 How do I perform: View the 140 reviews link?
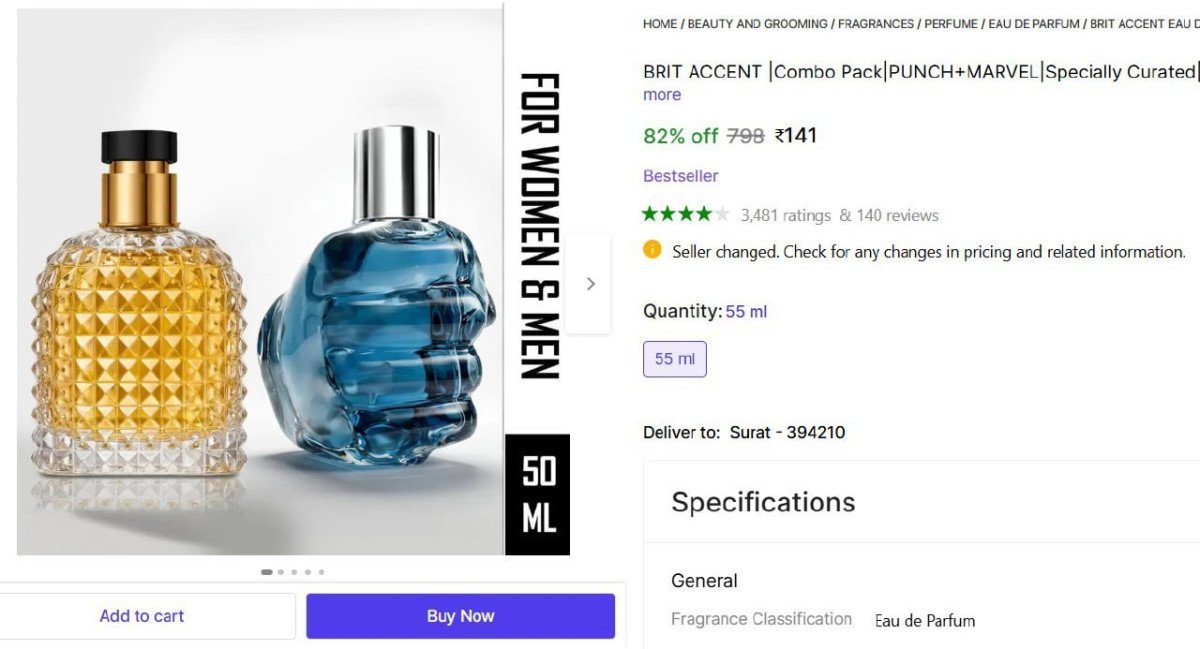click(897, 215)
